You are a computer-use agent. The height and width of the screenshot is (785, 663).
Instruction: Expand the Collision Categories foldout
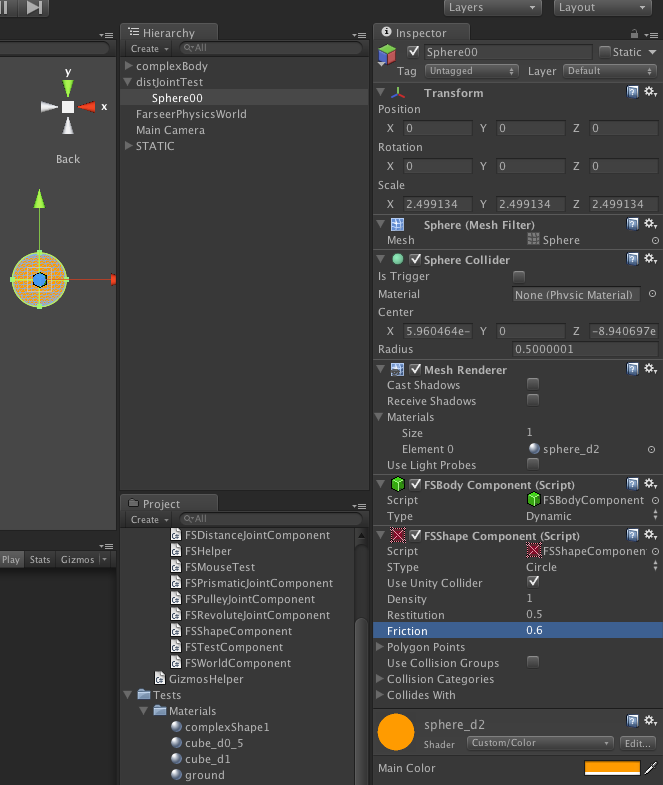point(380,678)
